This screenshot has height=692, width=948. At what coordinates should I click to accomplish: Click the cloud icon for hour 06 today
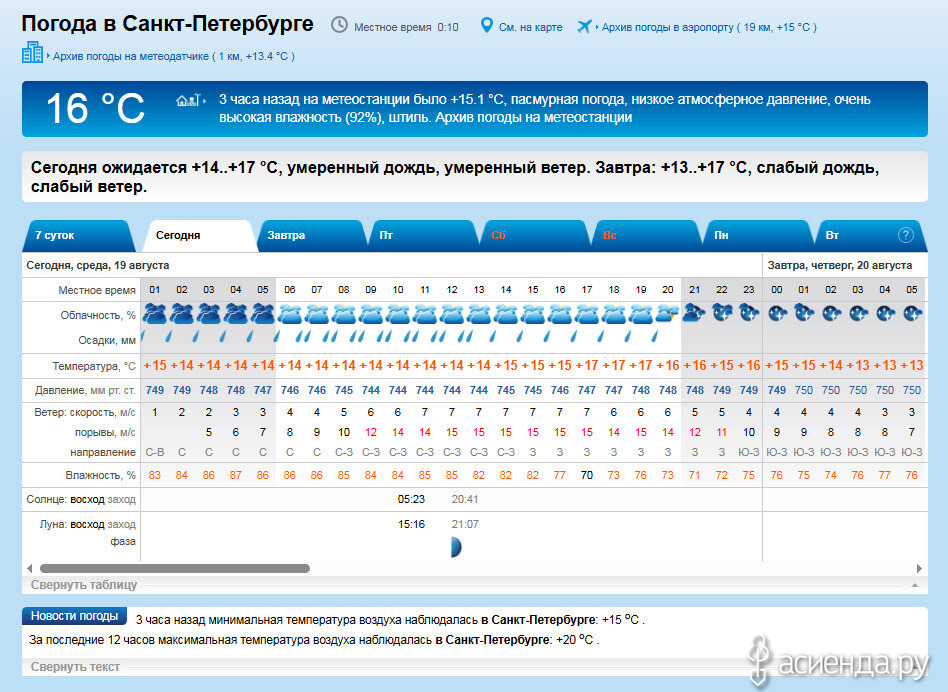pyautogui.click(x=290, y=314)
